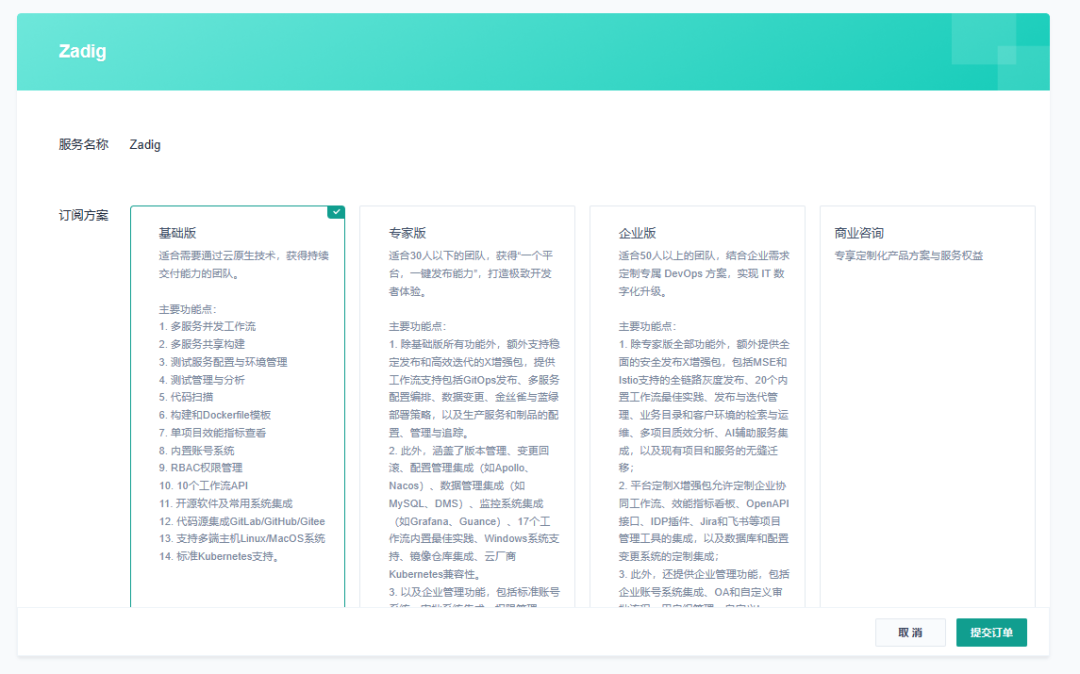Image resolution: width=1080 pixels, height=674 pixels.
Task: Cancel the order with 取消 button
Action: [x=910, y=633]
